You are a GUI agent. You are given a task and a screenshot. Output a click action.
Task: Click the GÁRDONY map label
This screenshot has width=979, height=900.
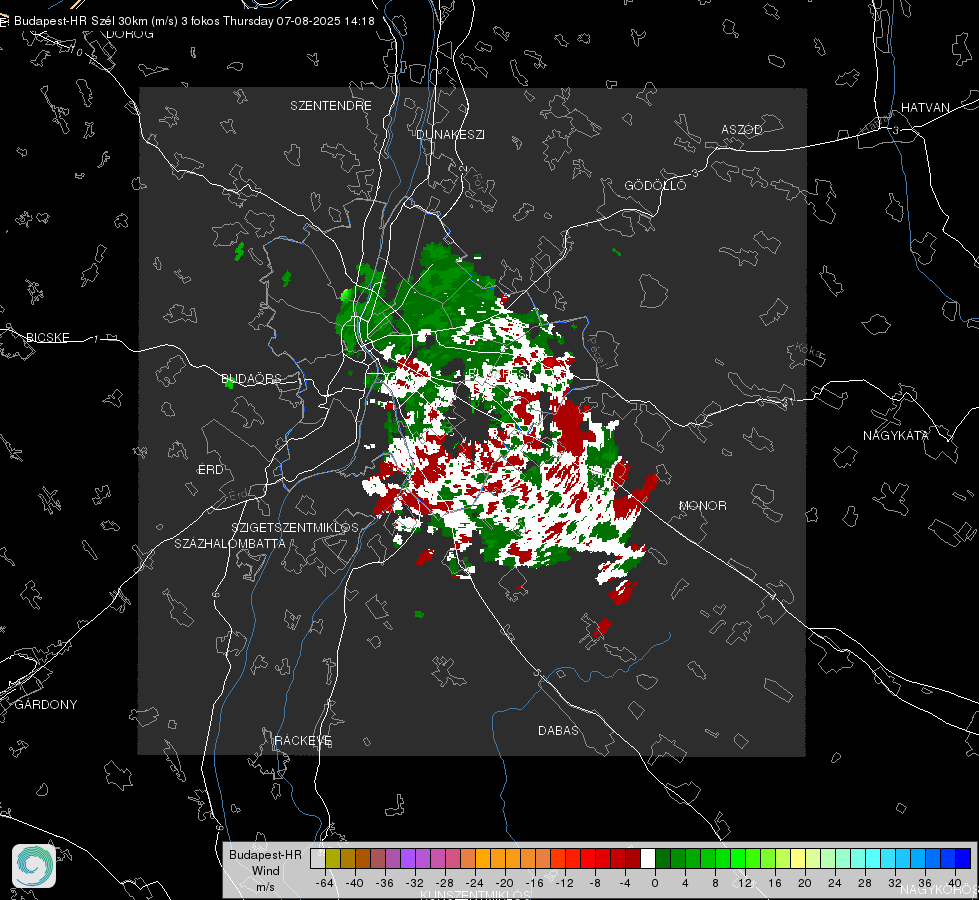pos(46,705)
